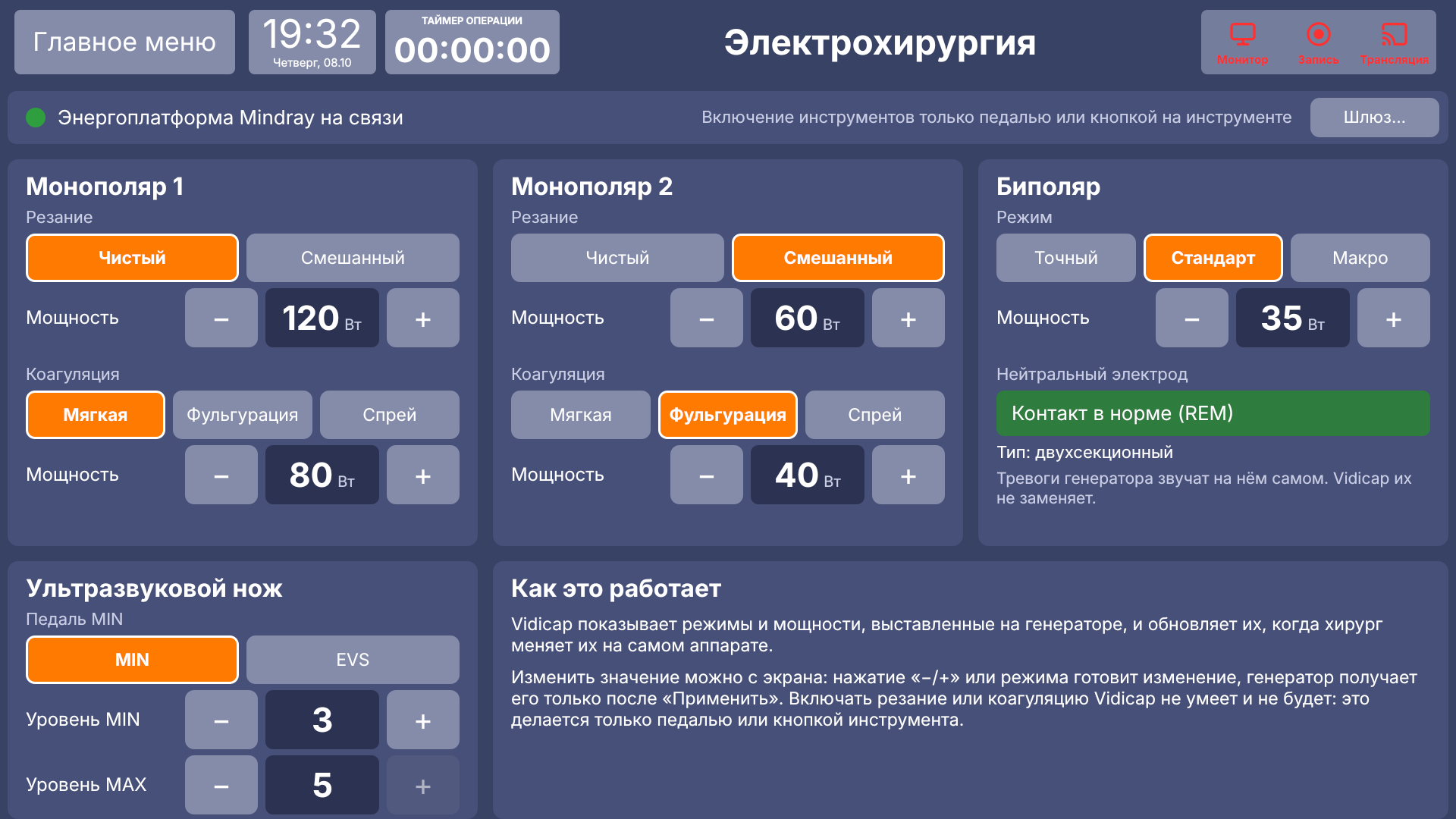Screen dimensions: 1456x819
Task: Decrease Уровень MAX value
Action: [x=221, y=785]
